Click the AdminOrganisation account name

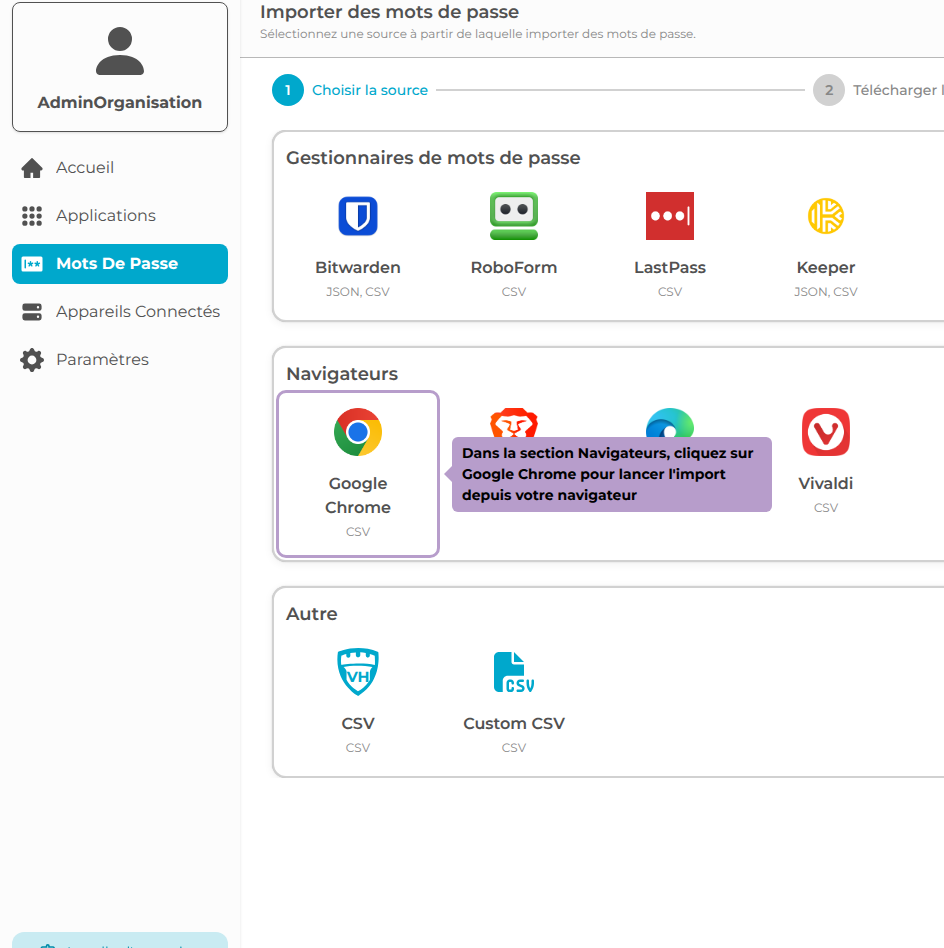[120, 102]
